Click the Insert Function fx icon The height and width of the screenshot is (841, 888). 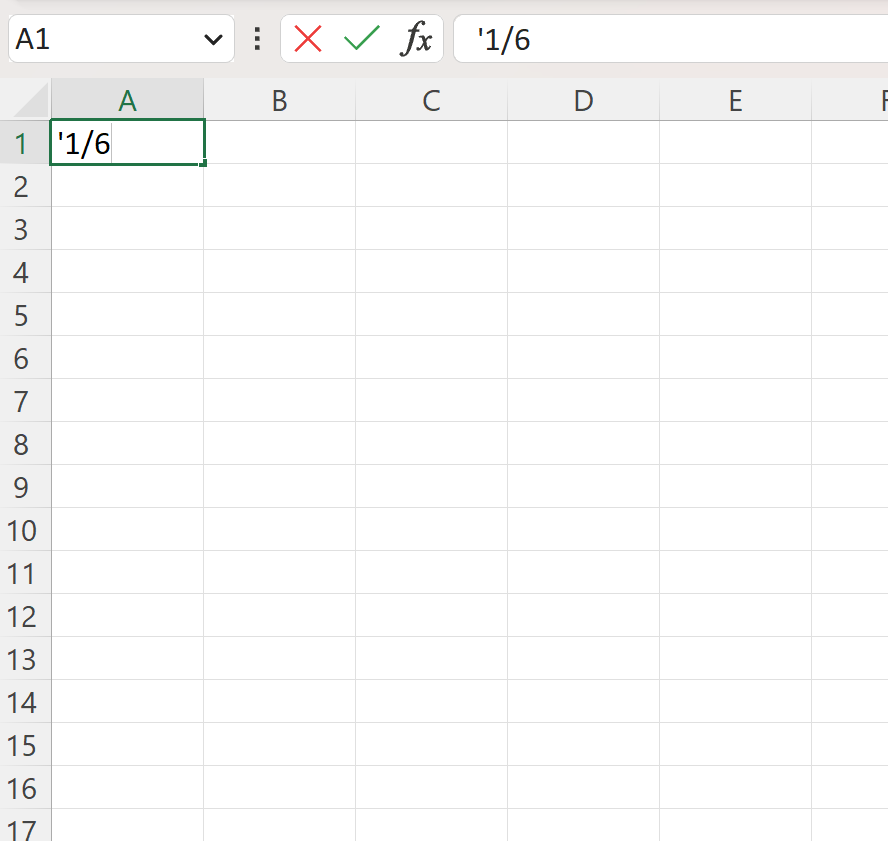point(418,39)
